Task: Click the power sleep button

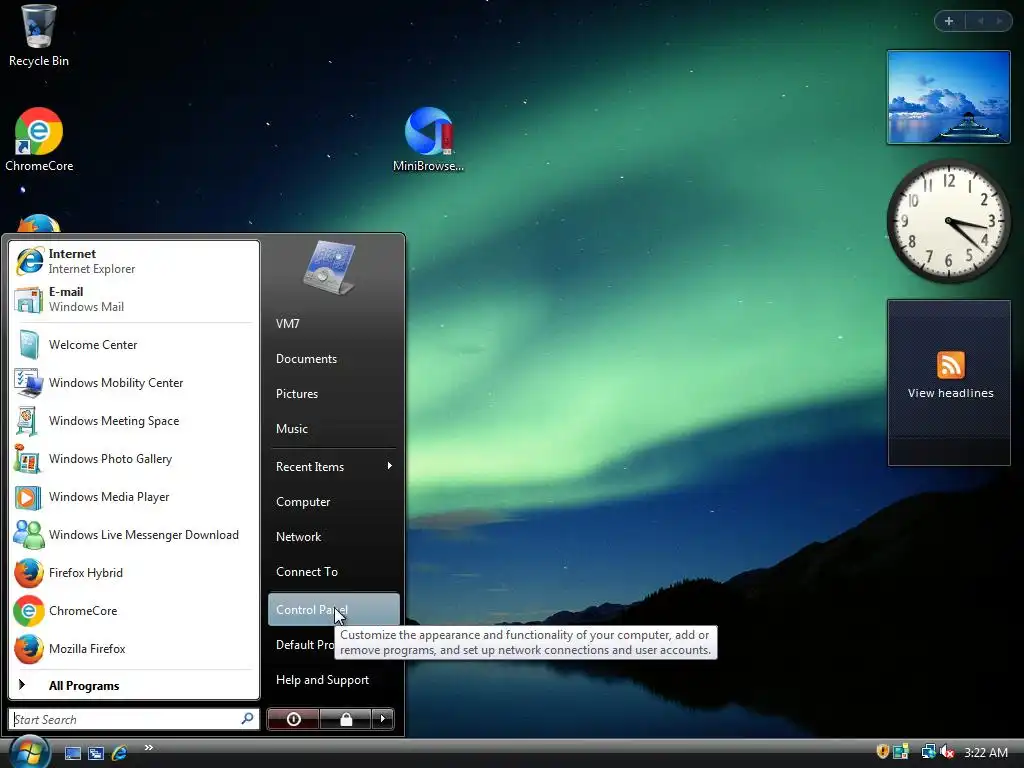Action: click(293, 719)
